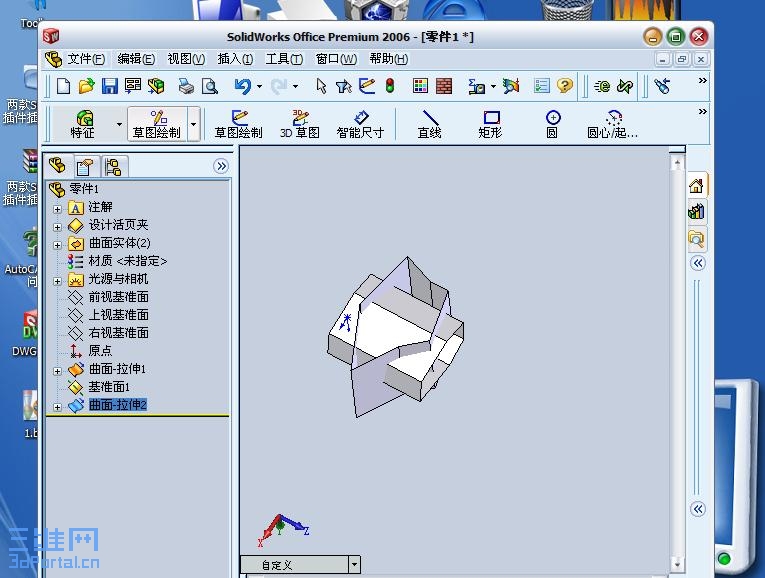Screen dimensions: 765x578
Task: Open the 帮助(H) menu
Action: coord(388,59)
